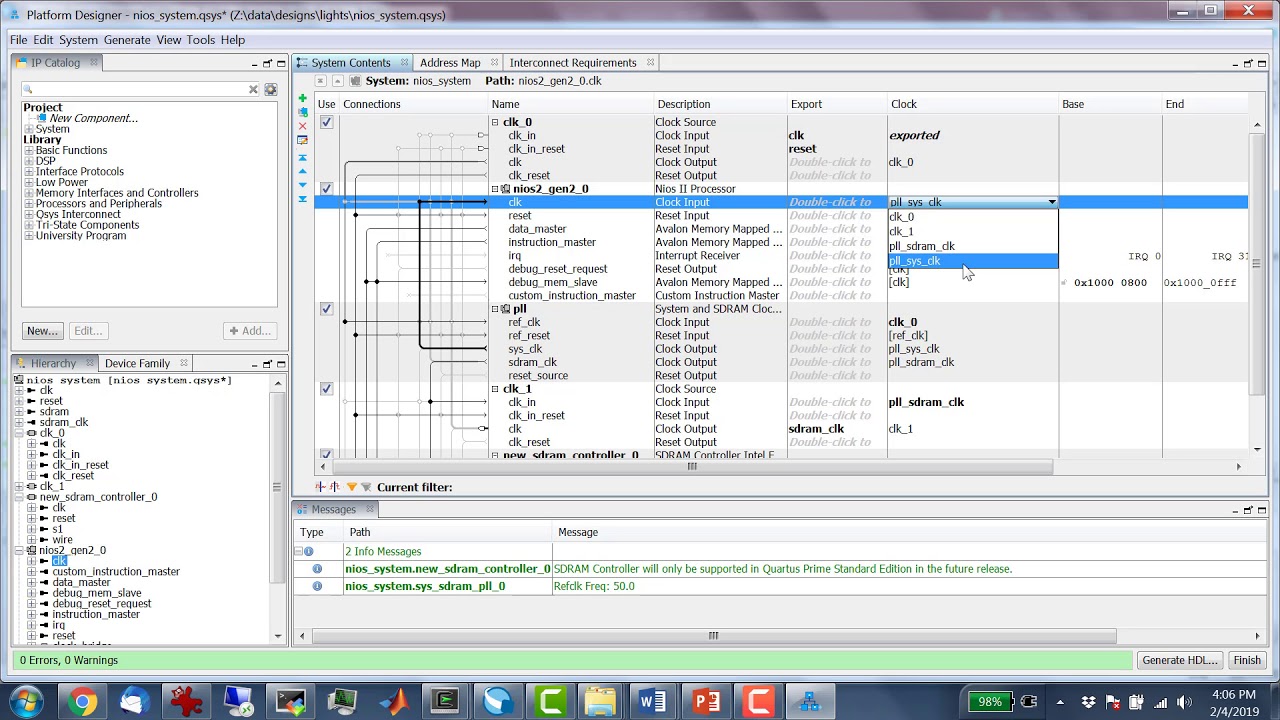1280x720 pixels.
Task: Open PowerPoint from the taskbar
Action: click(x=705, y=701)
